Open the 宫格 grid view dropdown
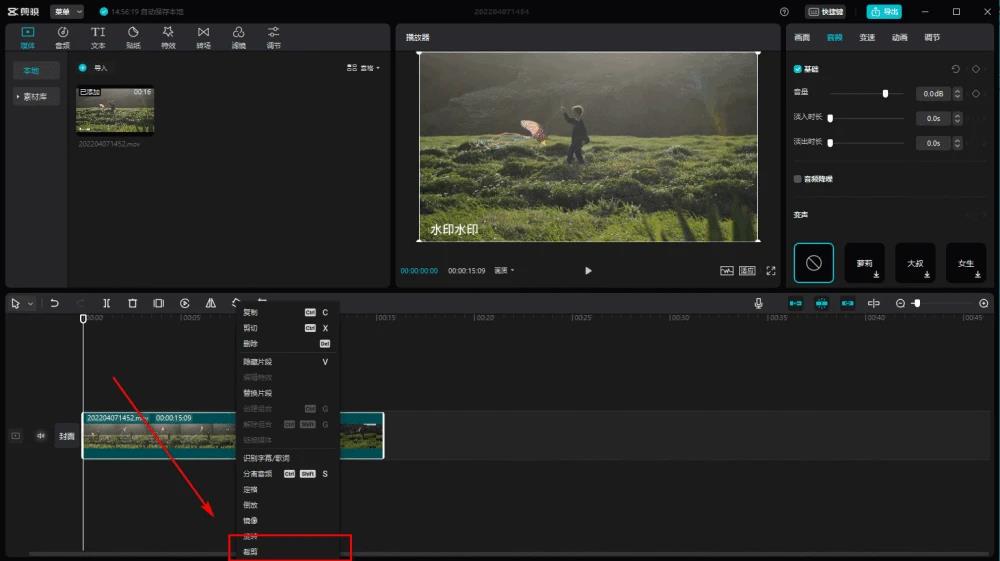This screenshot has height=561, width=1000. pos(364,68)
